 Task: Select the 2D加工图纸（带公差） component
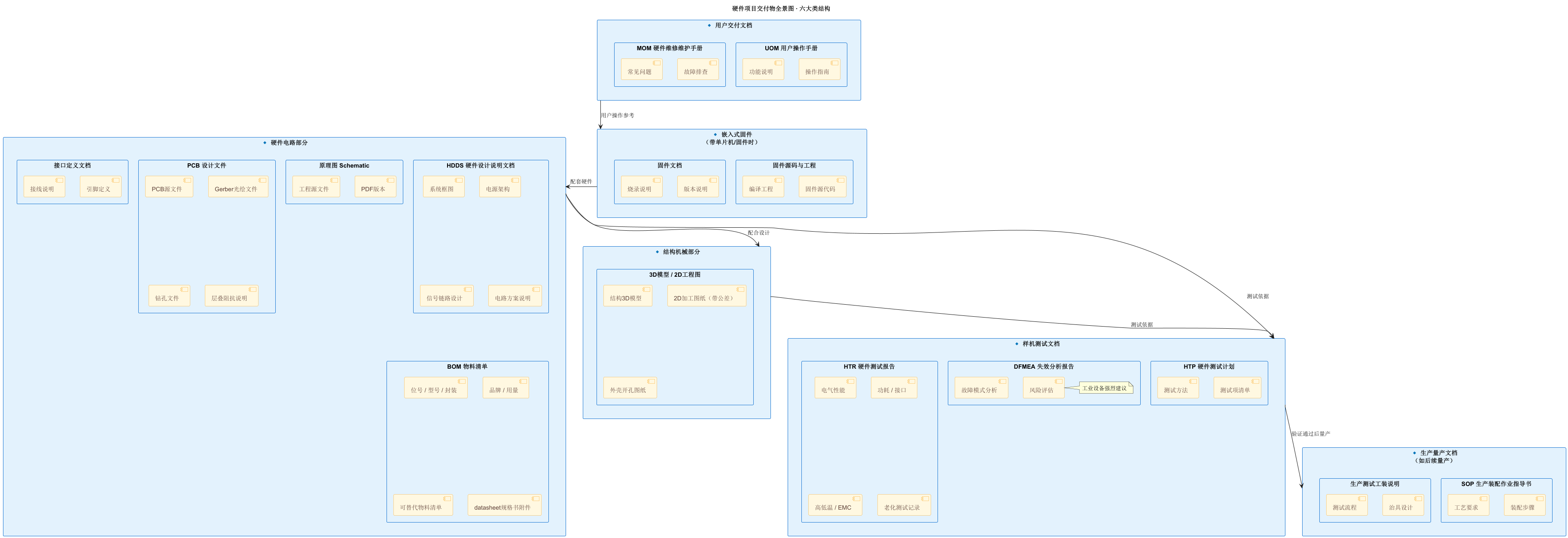(x=706, y=296)
